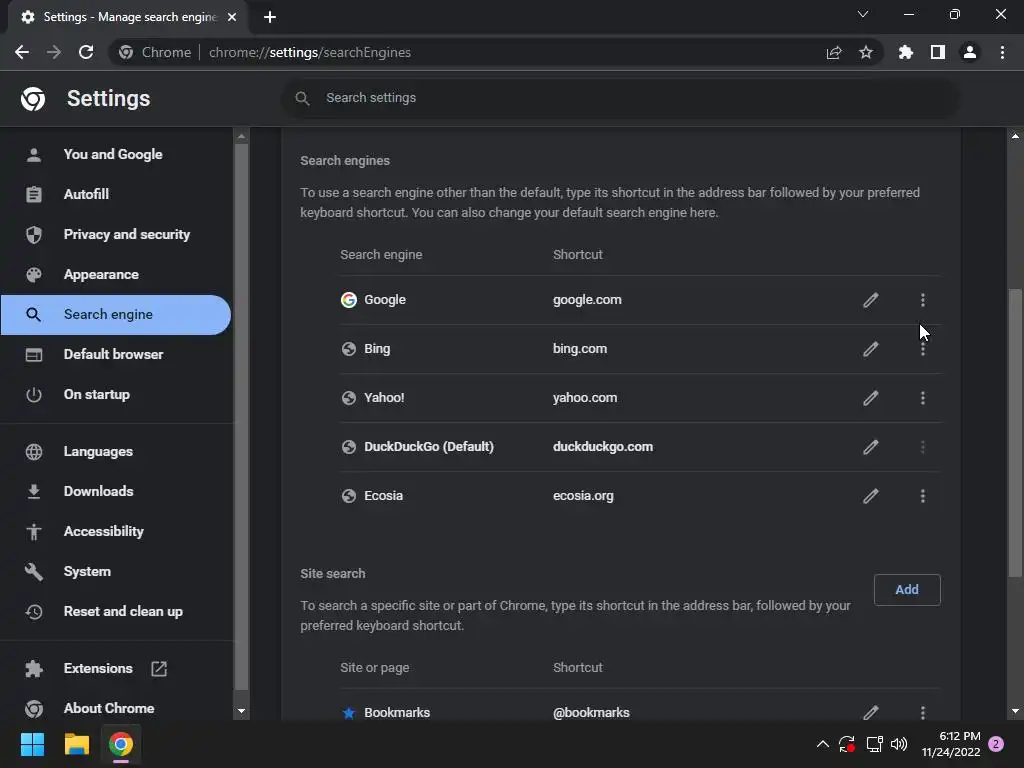The image size is (1024, 768).
Task: Click the Add site search button
Action: click(906, 590)
